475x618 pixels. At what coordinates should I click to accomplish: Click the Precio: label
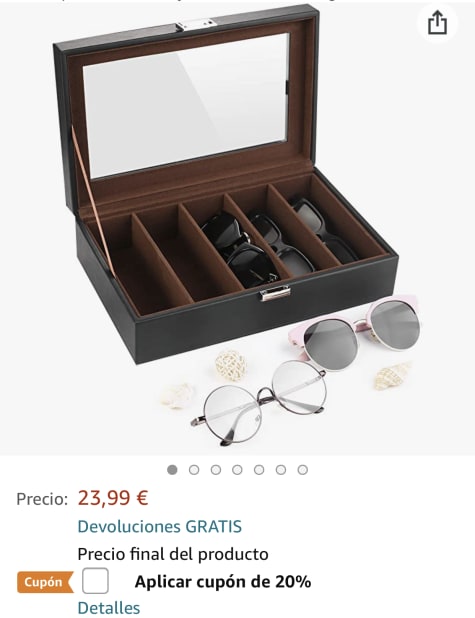tap(42, 499)
